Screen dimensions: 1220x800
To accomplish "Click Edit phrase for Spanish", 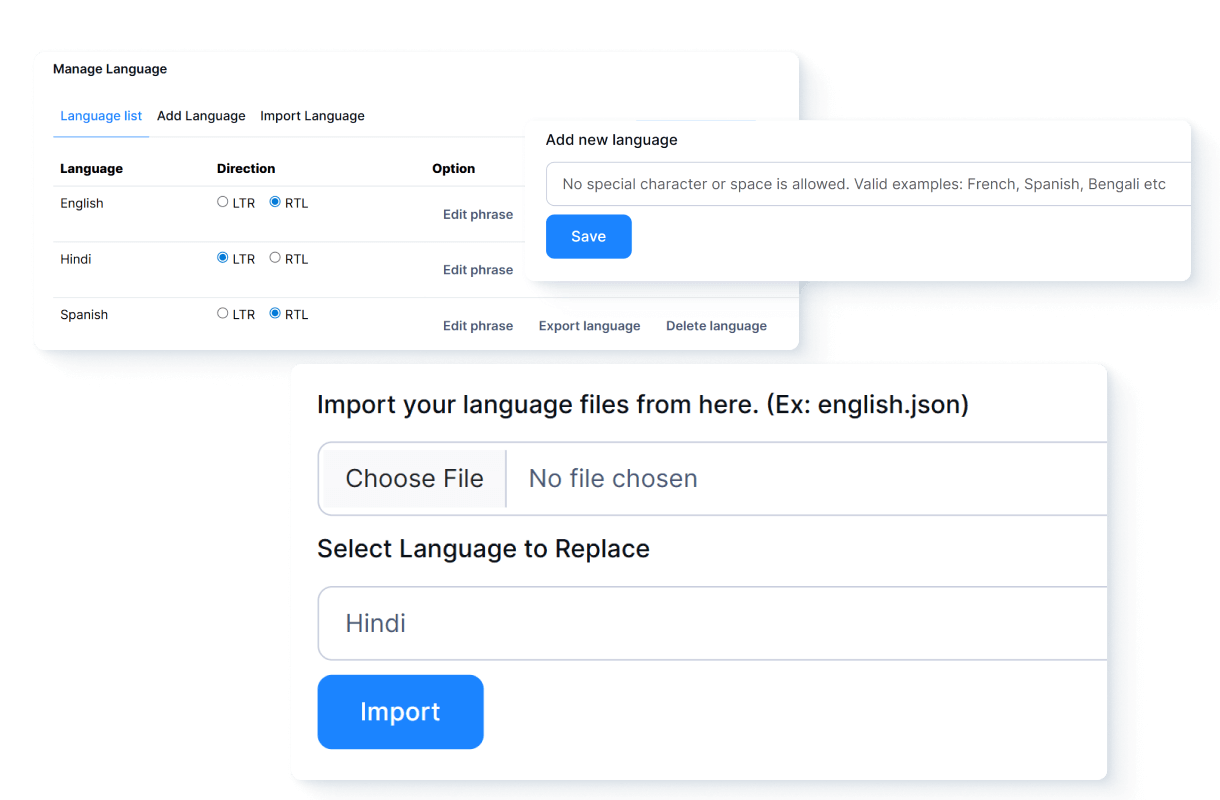I will [478, 326].
